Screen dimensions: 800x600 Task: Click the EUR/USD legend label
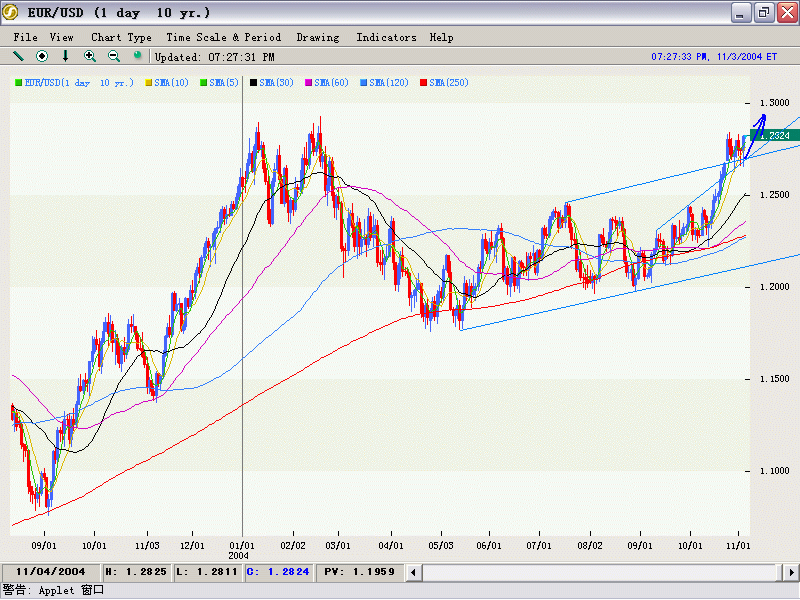78,82
